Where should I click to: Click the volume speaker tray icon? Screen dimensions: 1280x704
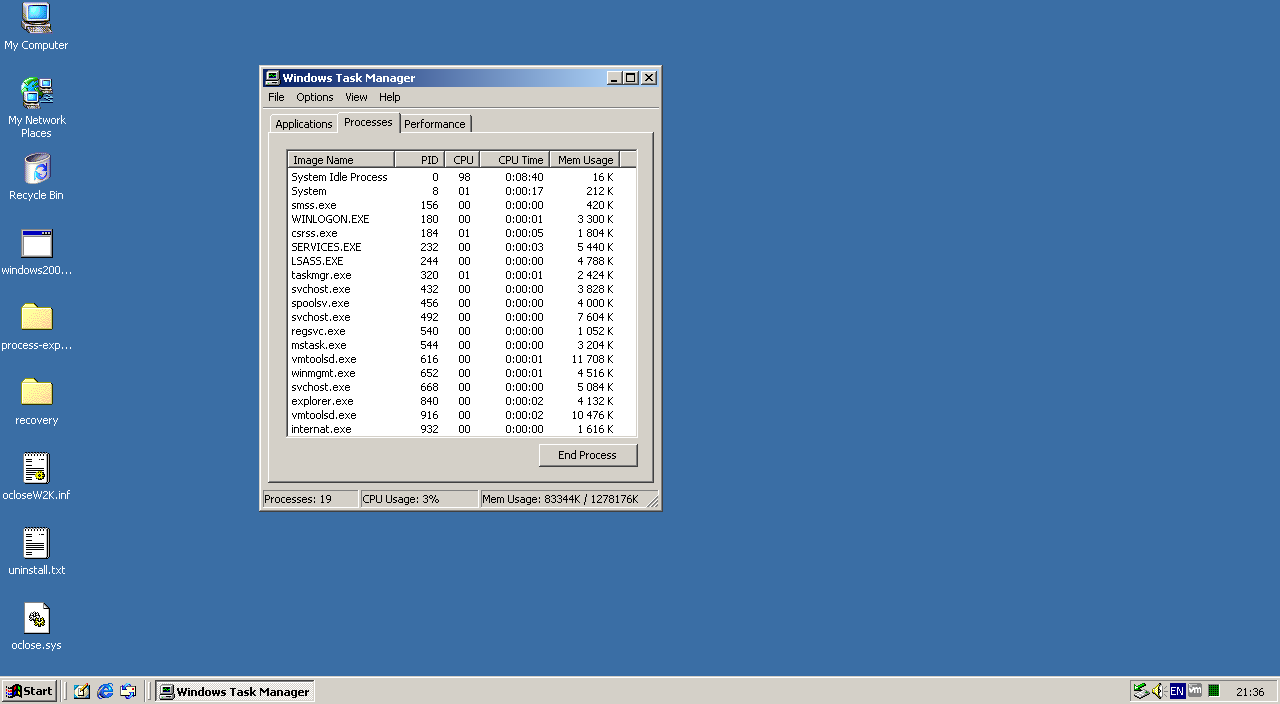click(1158, 691)
